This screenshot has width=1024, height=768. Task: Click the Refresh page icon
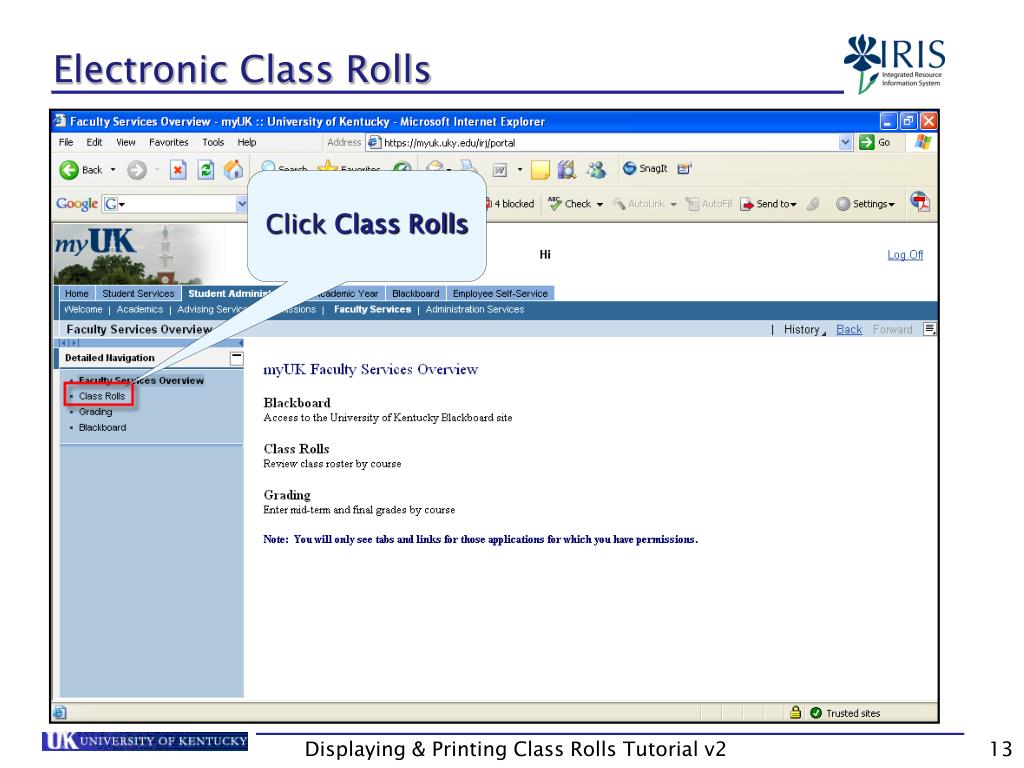[x=206, y=170]
